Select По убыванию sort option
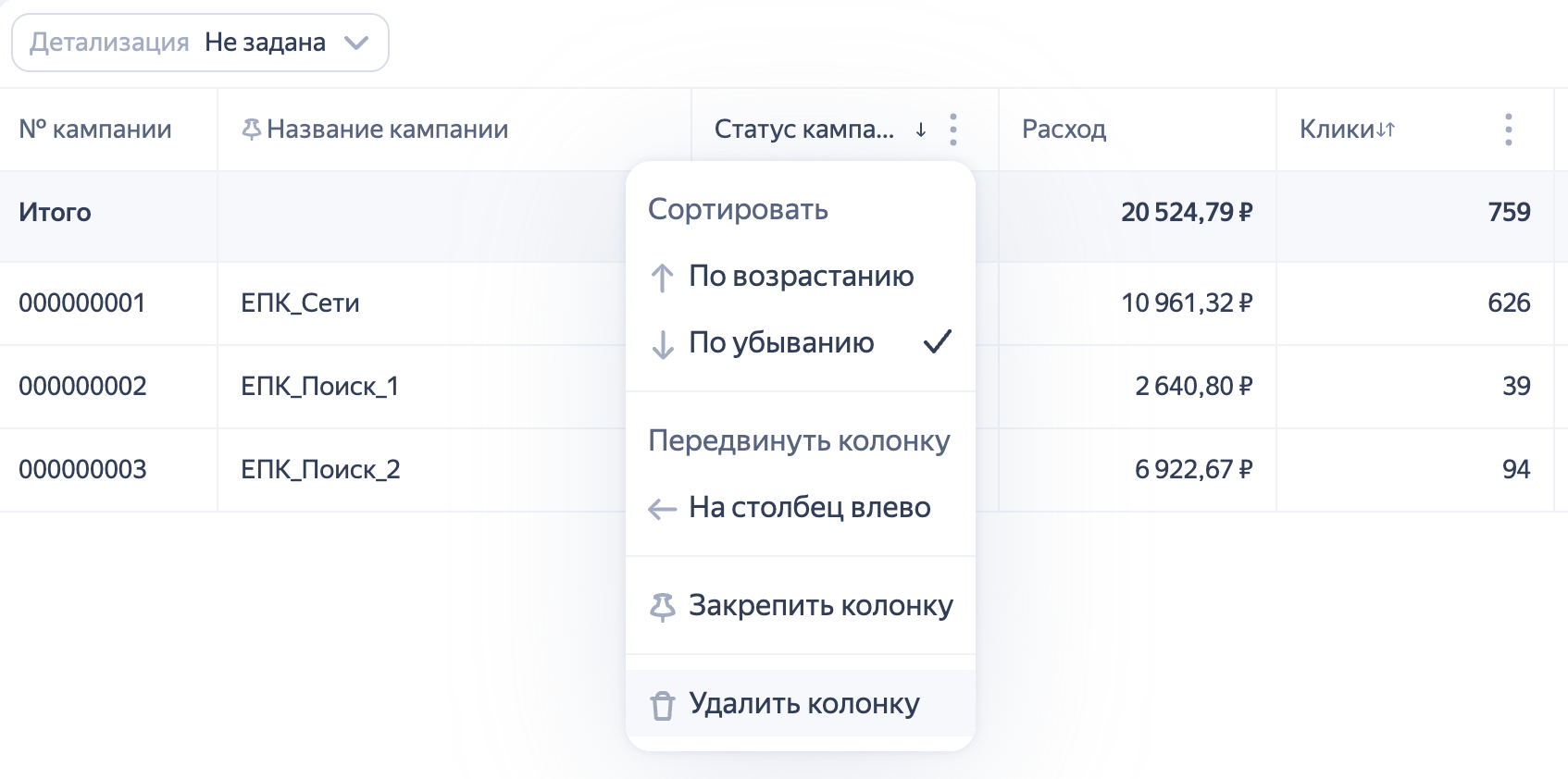This screenshot has width=1568, height=779. coord(781,343)
